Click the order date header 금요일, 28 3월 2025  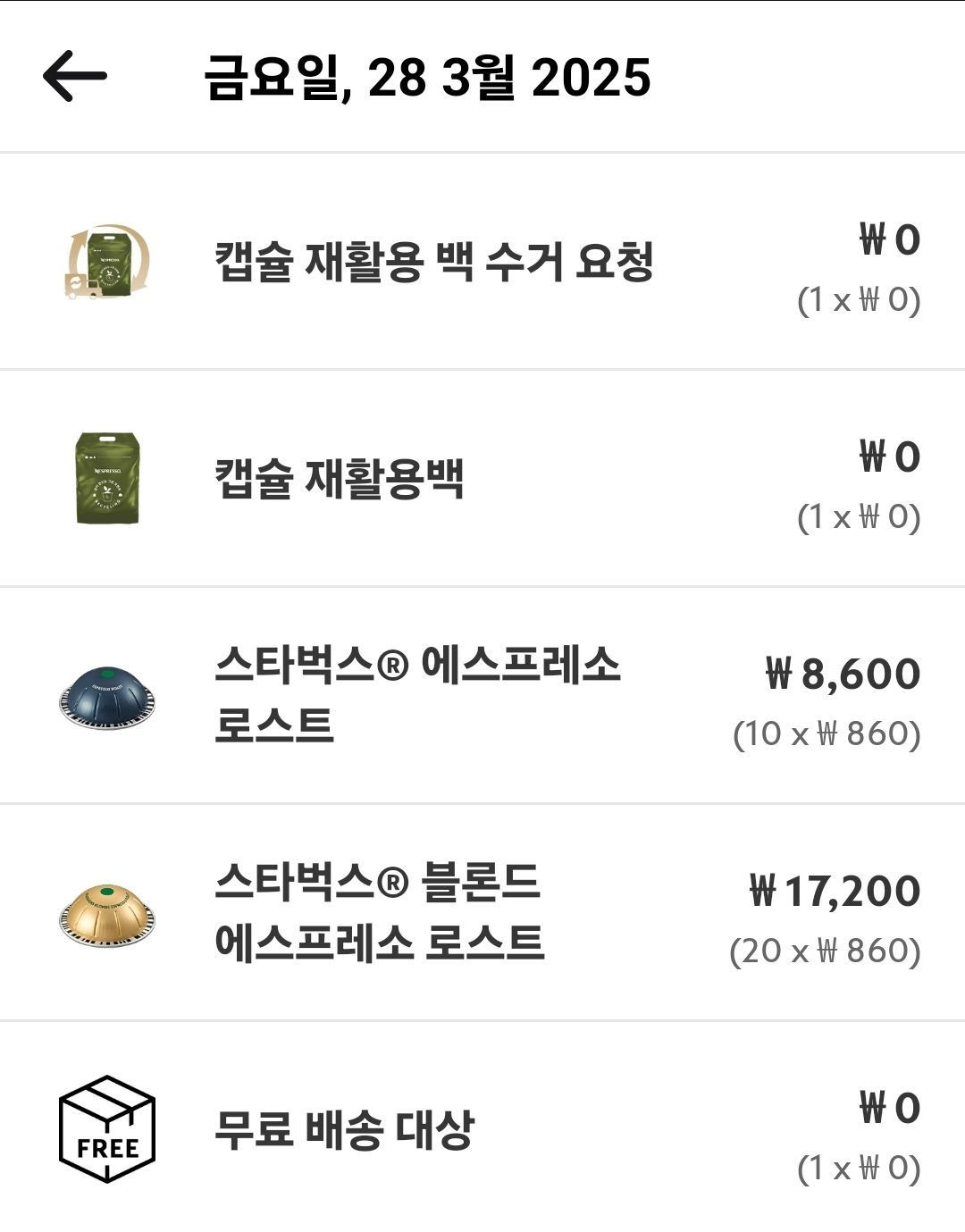click(x=428, y=78)
